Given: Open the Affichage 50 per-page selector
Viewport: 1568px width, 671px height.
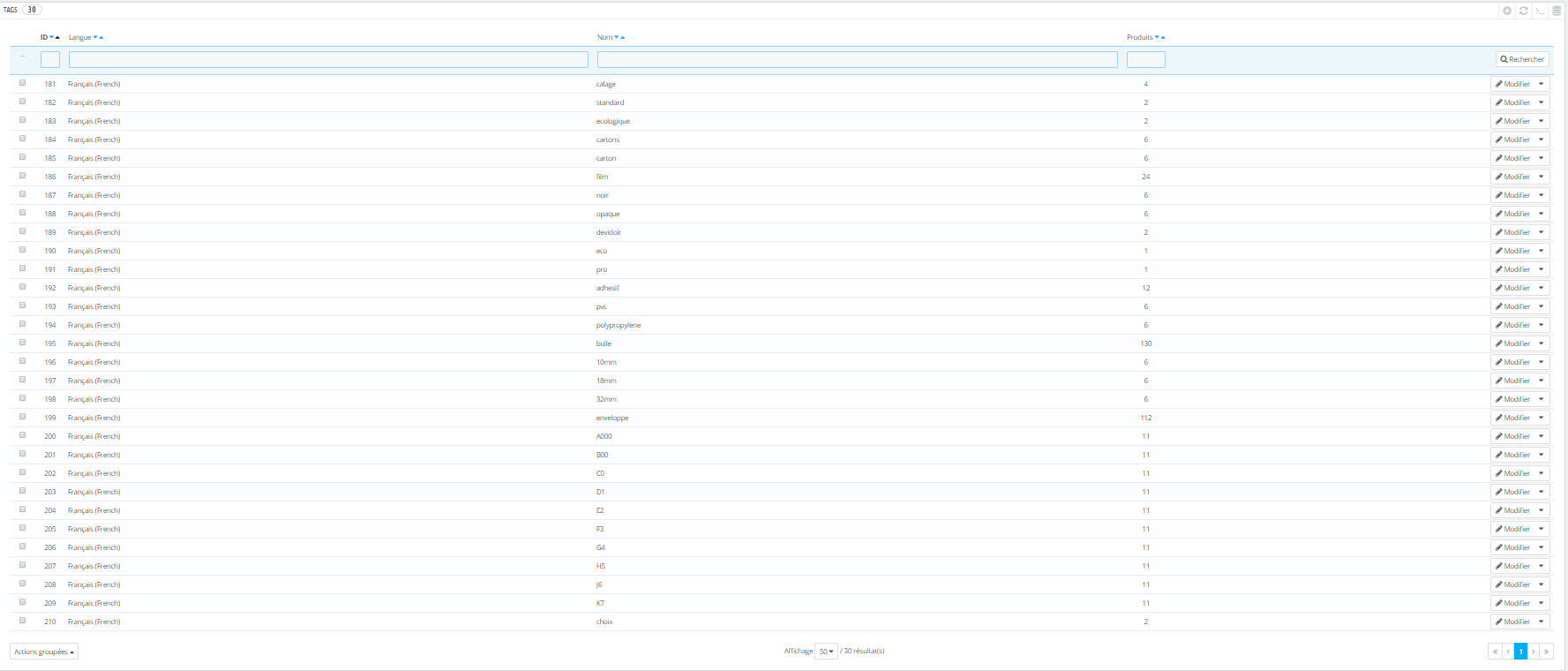Looking at the screenshot, I should coord(826,652).
